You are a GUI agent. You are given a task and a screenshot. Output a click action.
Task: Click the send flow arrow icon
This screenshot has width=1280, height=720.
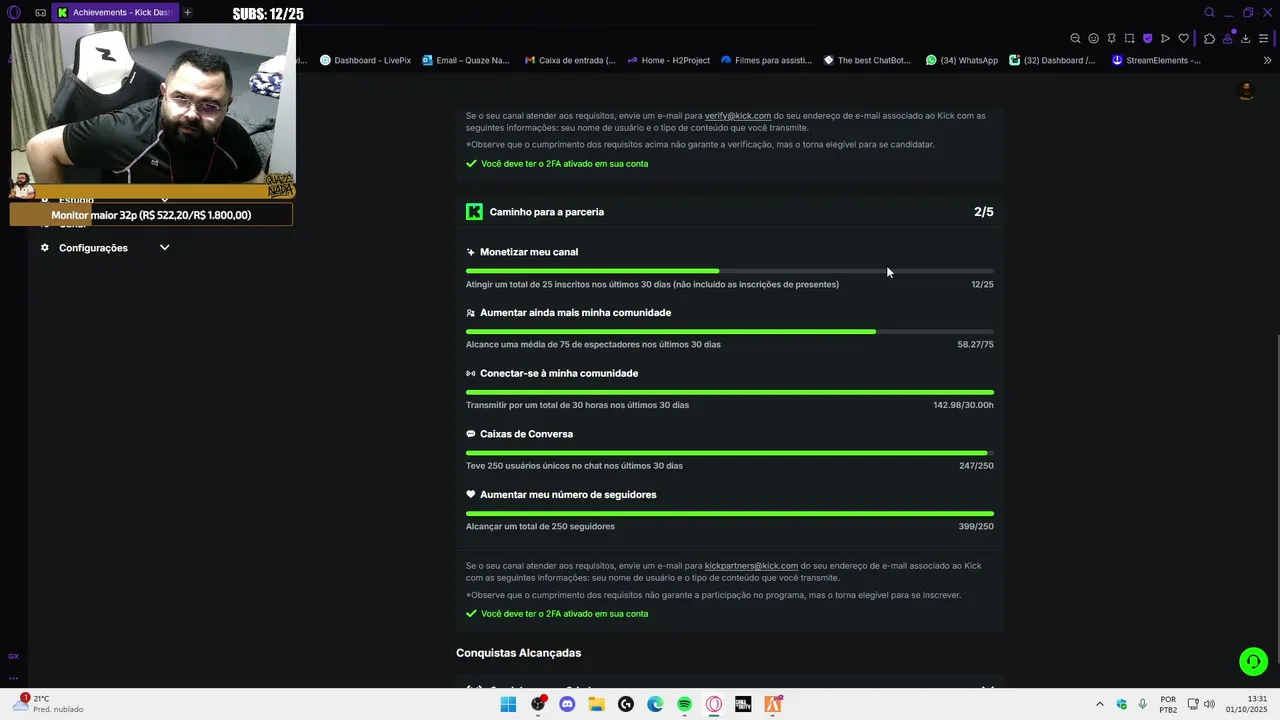point(1165,39)
